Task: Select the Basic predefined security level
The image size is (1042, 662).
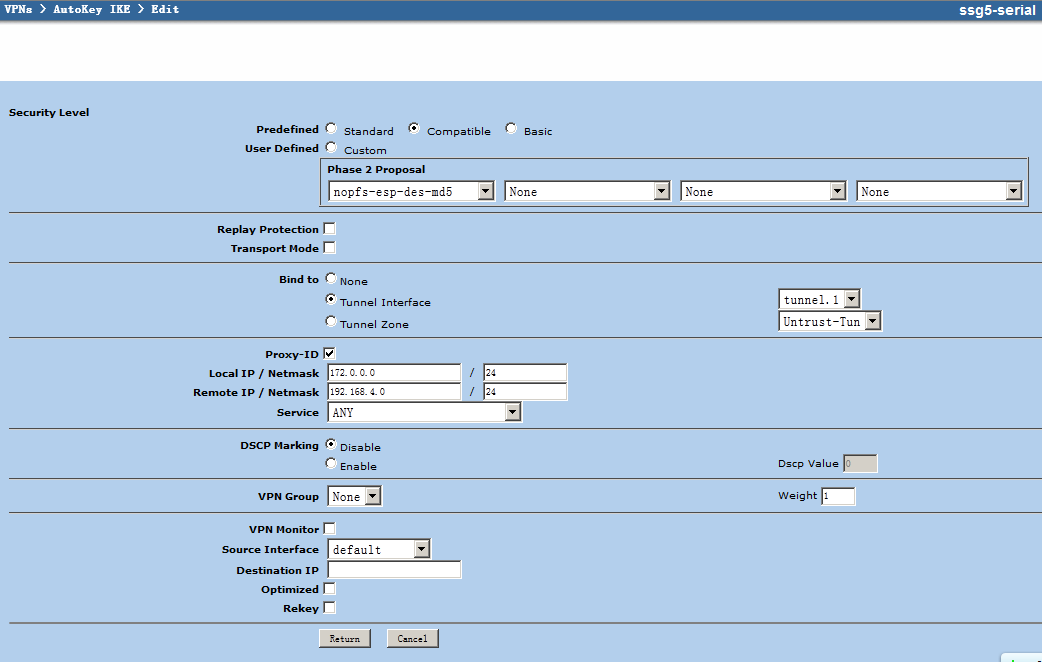Action: click(x=511, y=129)
